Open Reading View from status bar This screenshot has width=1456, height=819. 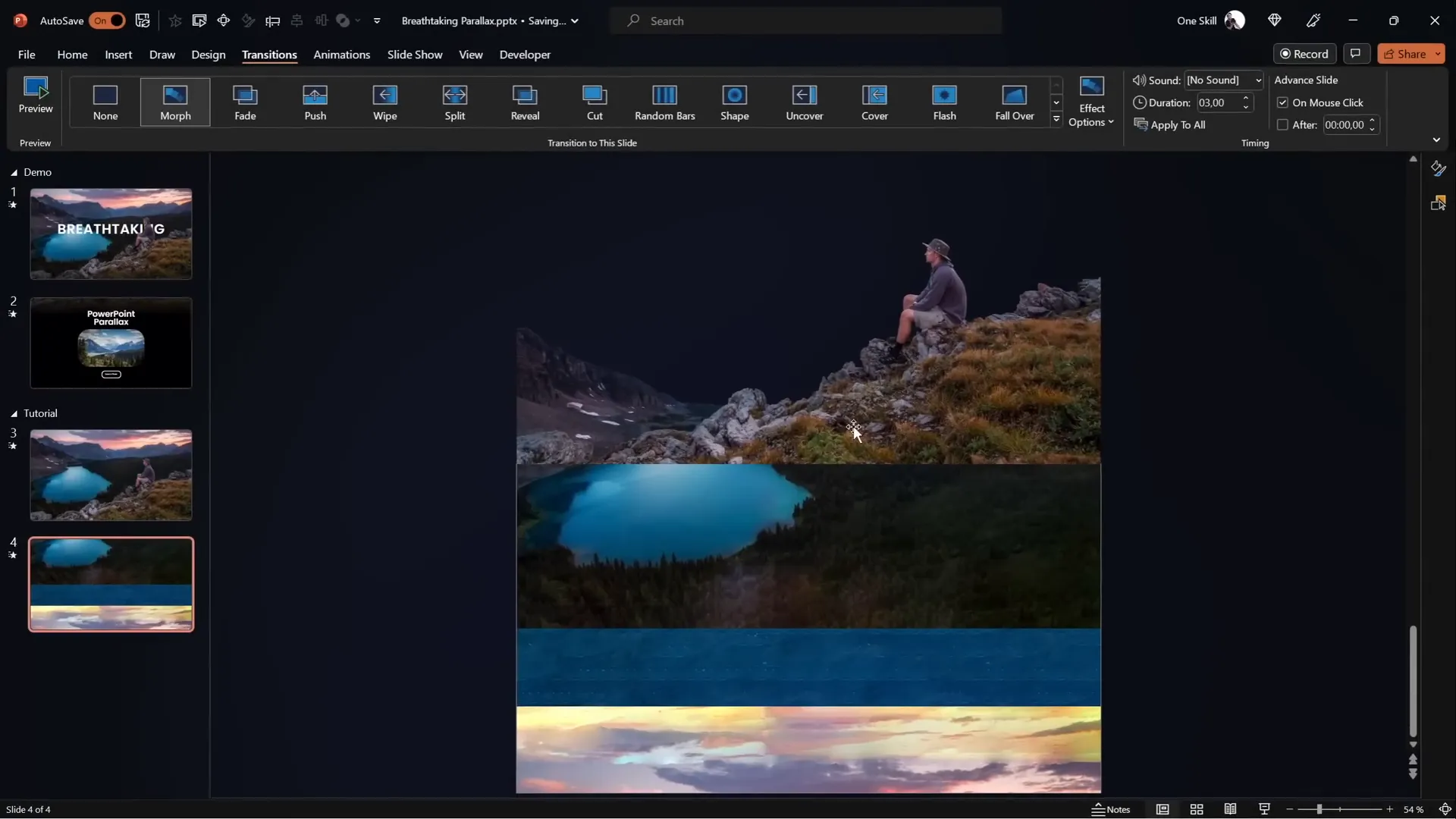pos(1230,809)
